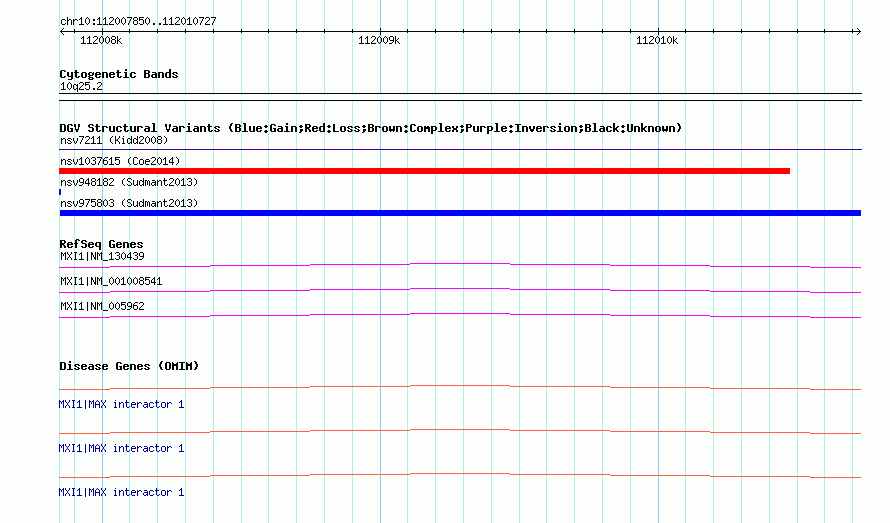890x523 pixels.
Task: Open the third MXI1|MAX interactor 1 link
Action: [121, 492]
